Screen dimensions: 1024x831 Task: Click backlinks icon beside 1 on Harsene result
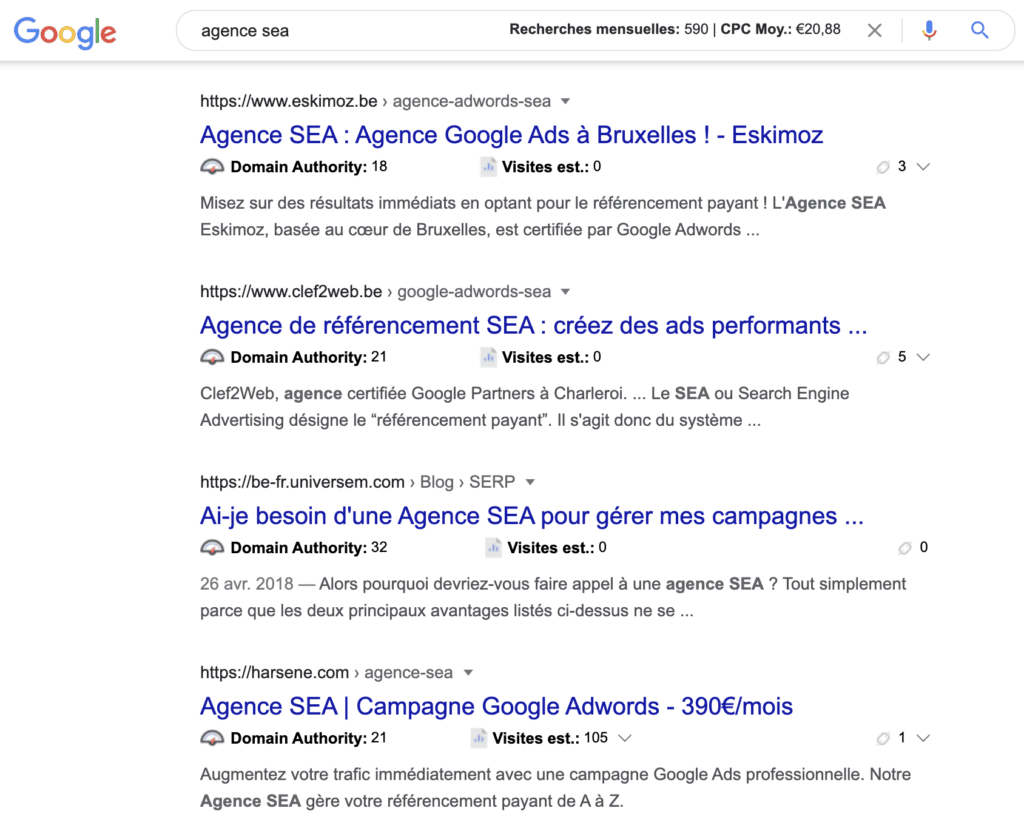883,738
